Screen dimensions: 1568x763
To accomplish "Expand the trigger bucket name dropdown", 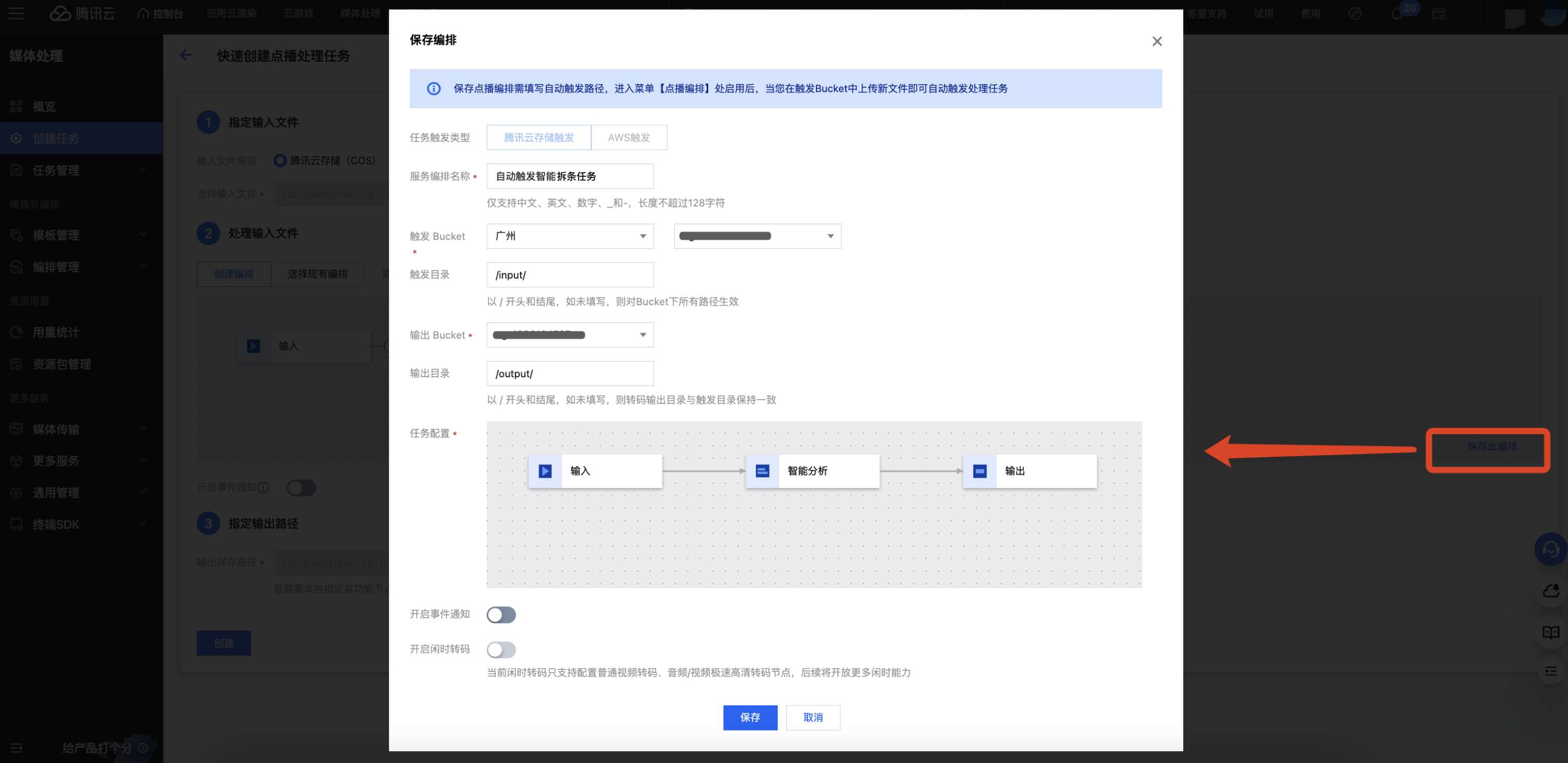I will [x=757, y=236].
